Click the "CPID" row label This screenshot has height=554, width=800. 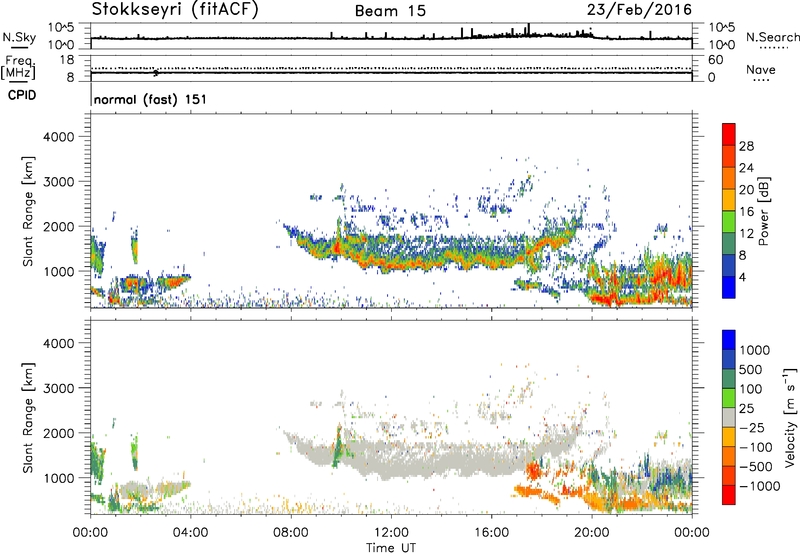click(x=22, y=95)
